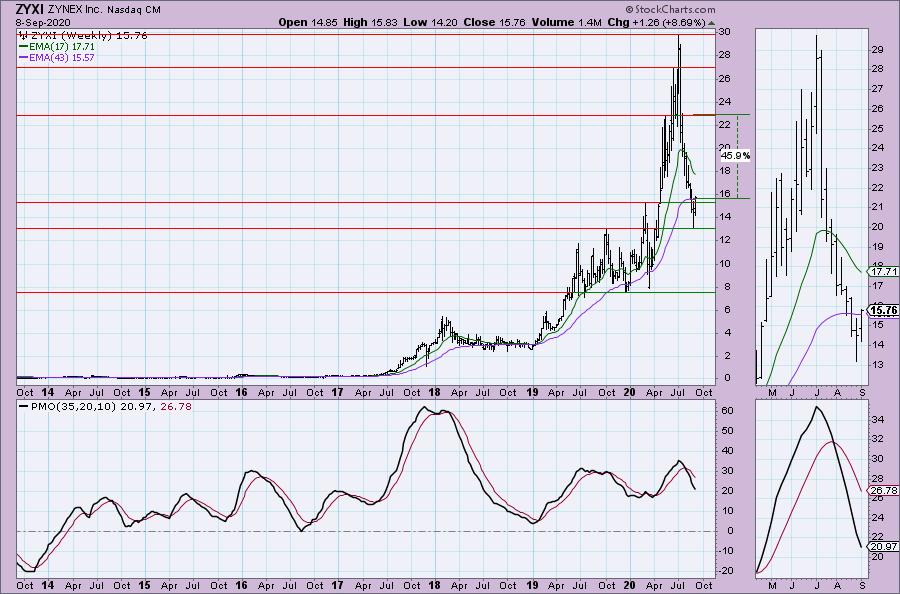Click the 4 label on the main price axis
Screen dimensions: 900x594
pos(726,332)
